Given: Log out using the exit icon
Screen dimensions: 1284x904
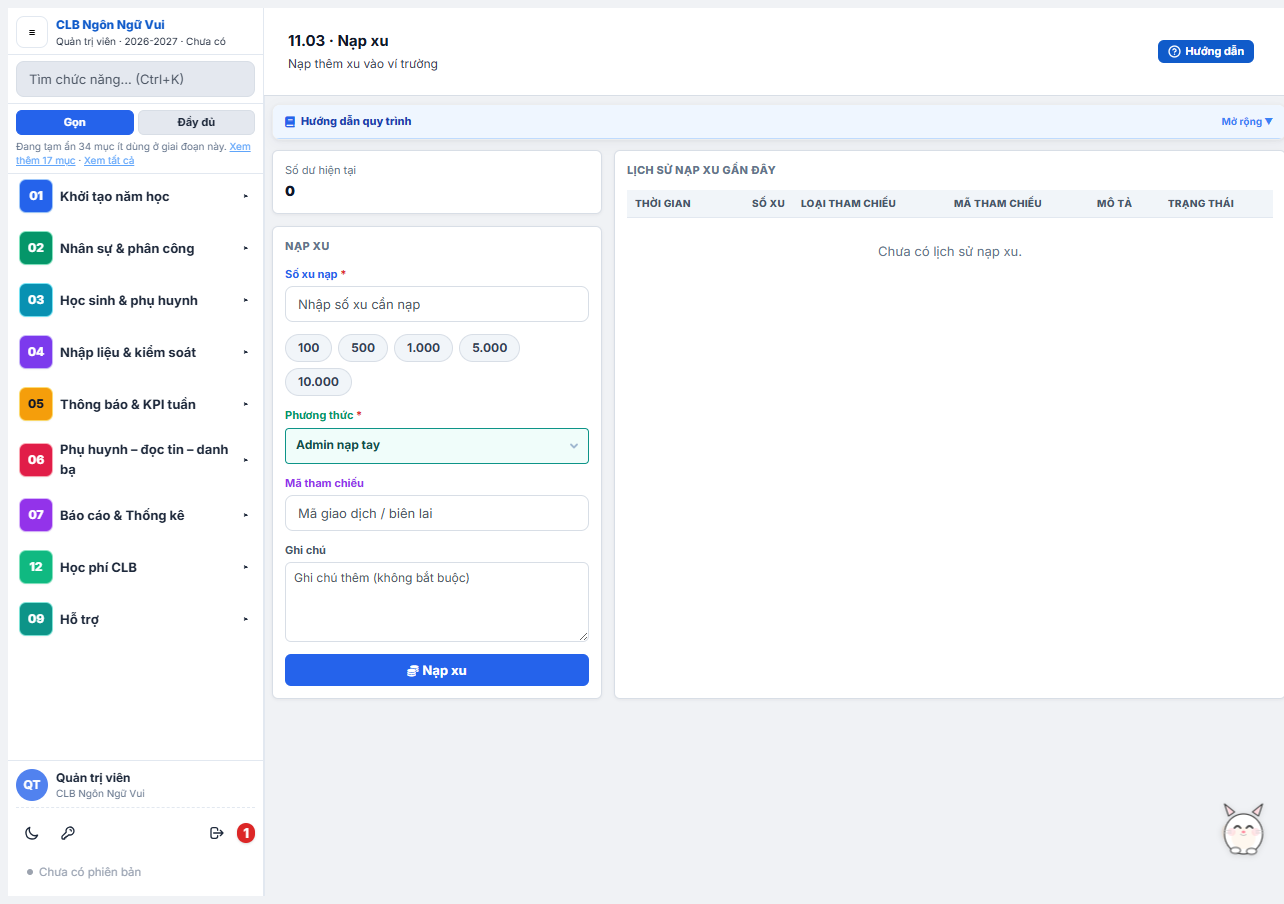Looking at the screenshot, I should pos(217,833).
